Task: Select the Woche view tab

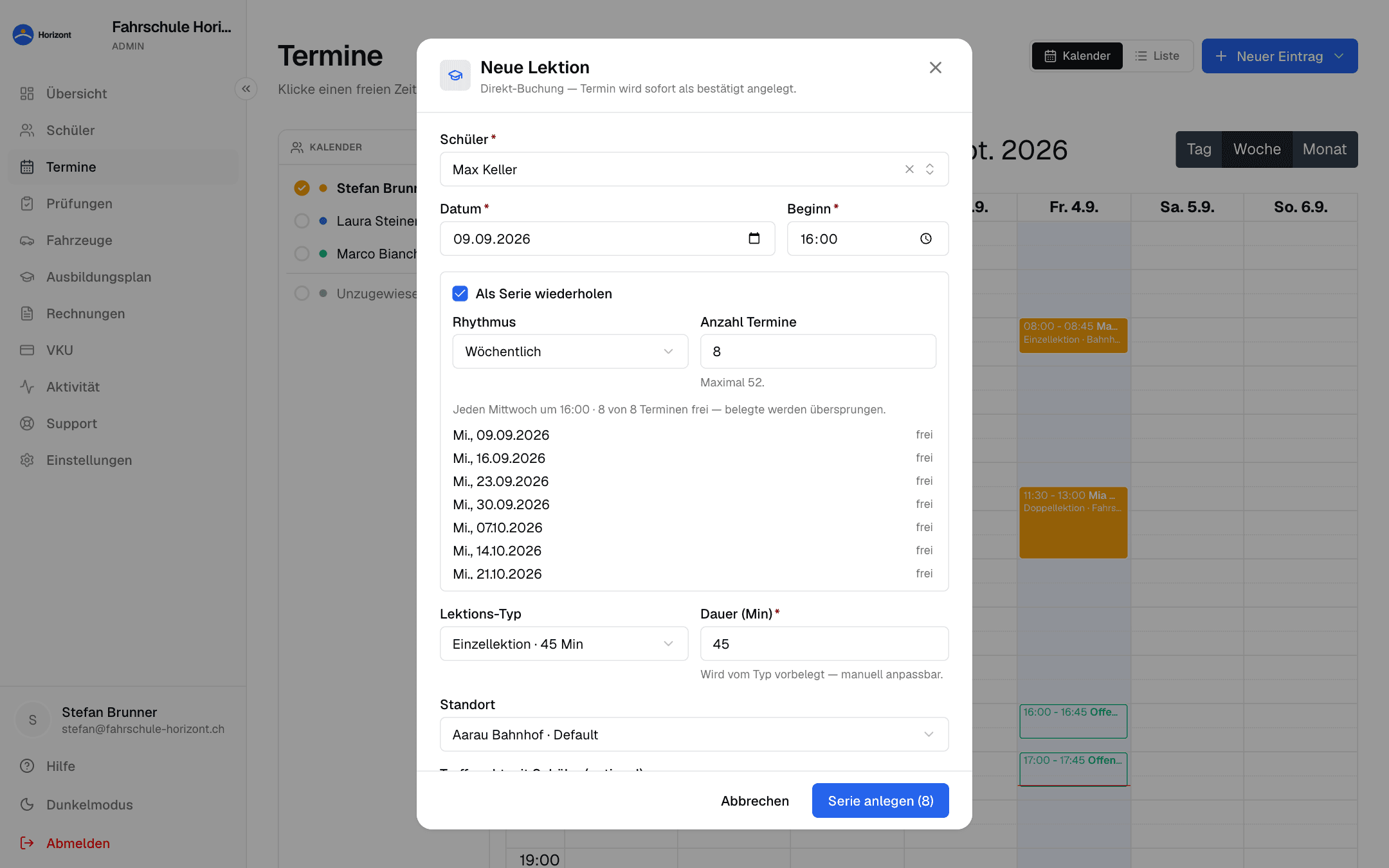Action: [1257, 149]
